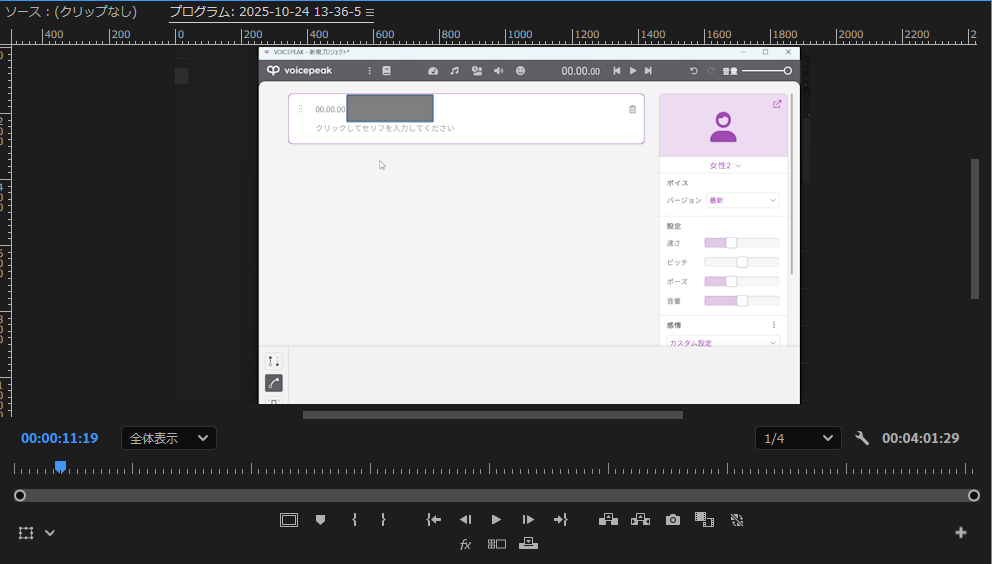The width and height of the screenshot is (992, 564).
Task: Open the wrench settings menu
Action: [x=862, y=438]
